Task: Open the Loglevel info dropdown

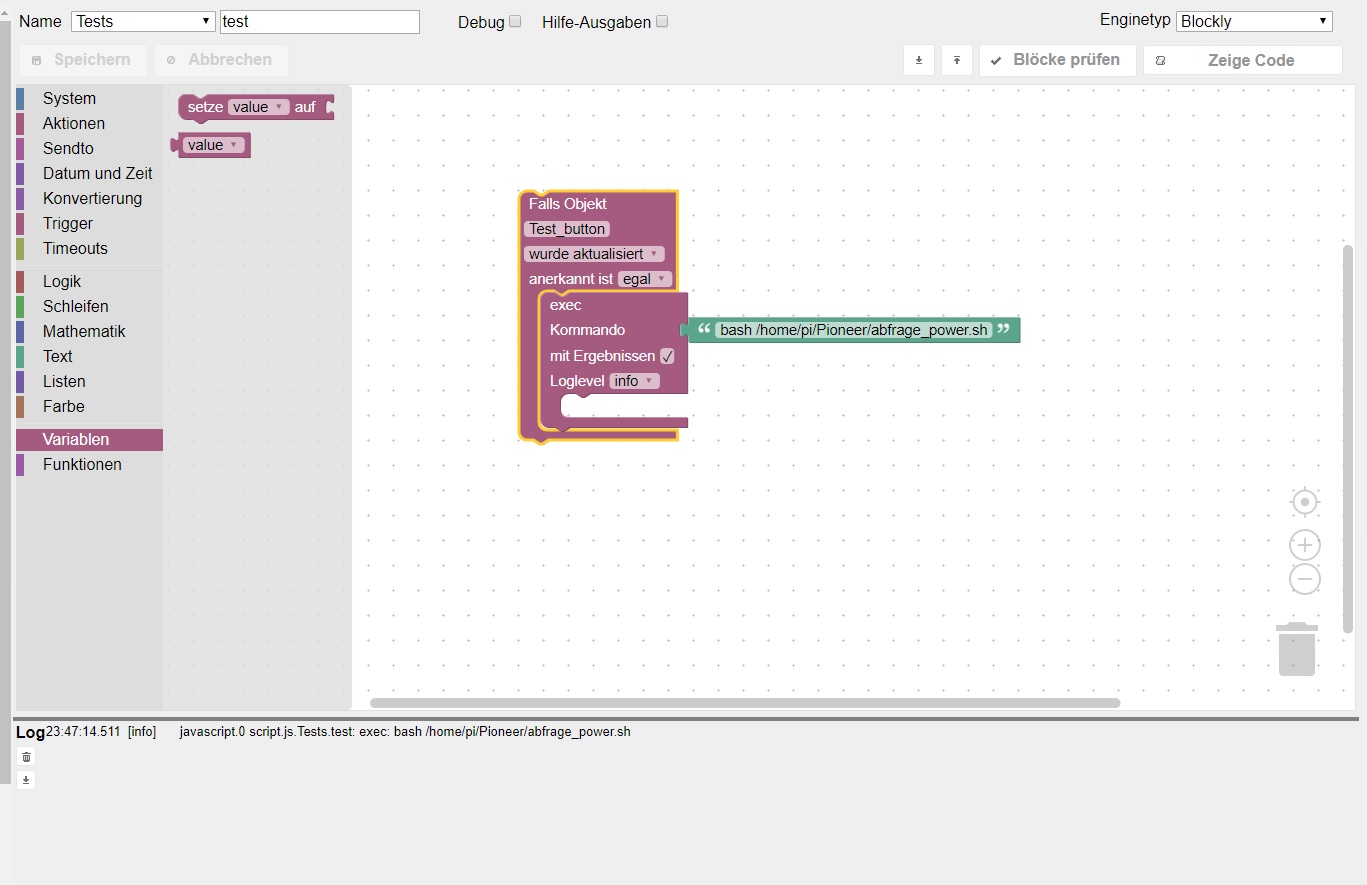Action: click(634, 381)
